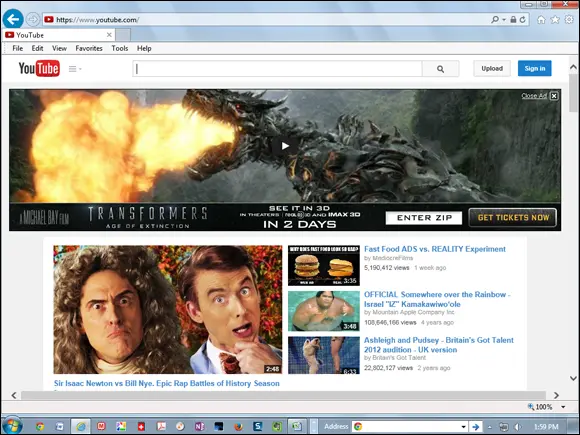Open favorites star icon
Screen dimensions: 580x435
[x=555, y=20]
